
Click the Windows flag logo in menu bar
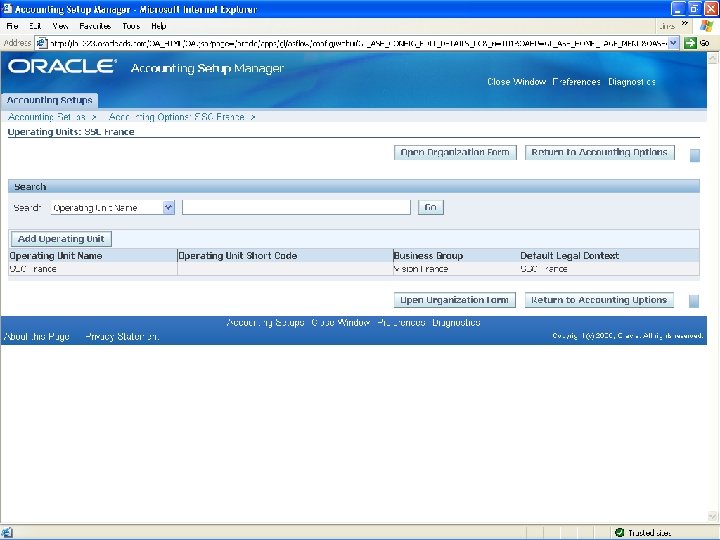(x=706, y=26)
